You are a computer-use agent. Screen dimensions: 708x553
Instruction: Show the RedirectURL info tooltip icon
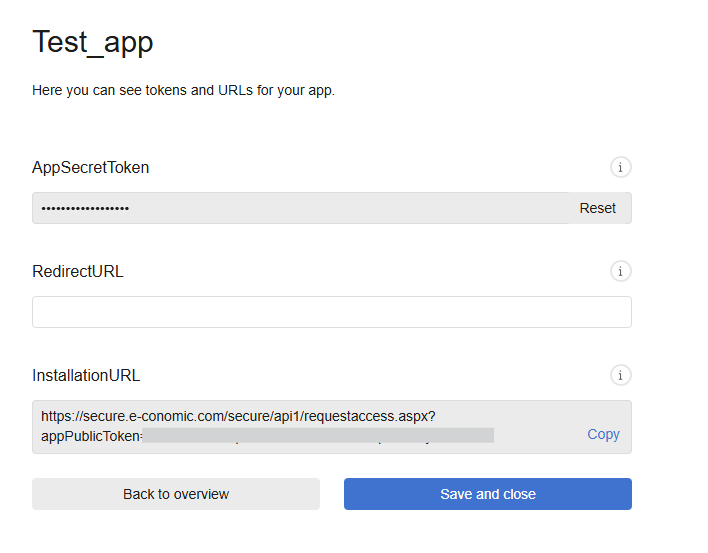point(620,271)
